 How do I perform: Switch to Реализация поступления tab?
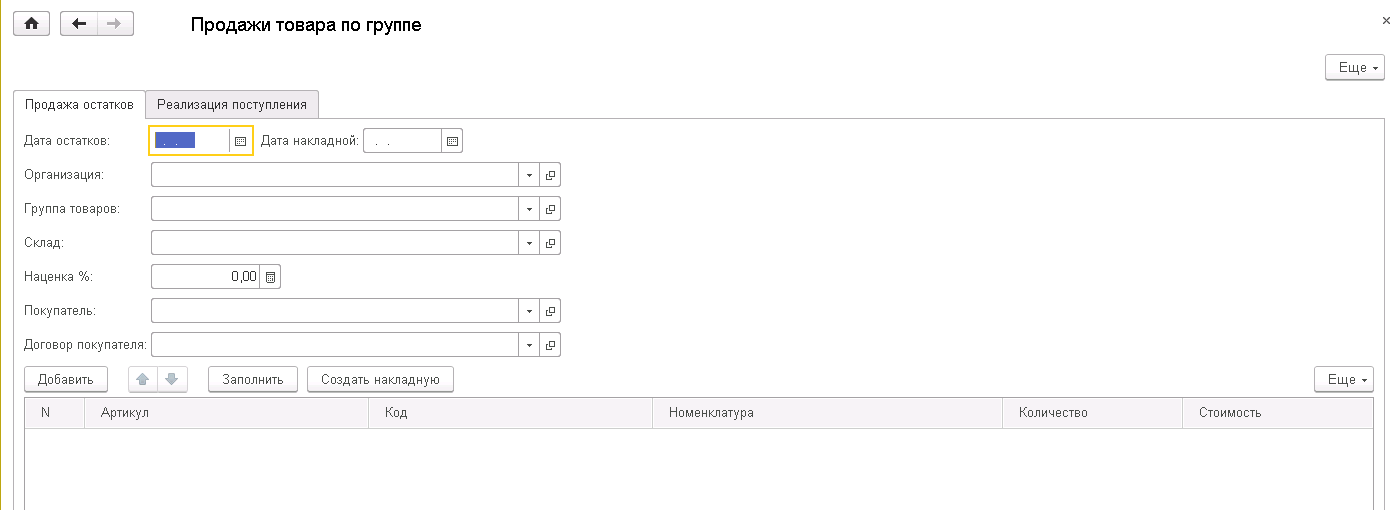[x=232, y=104]
